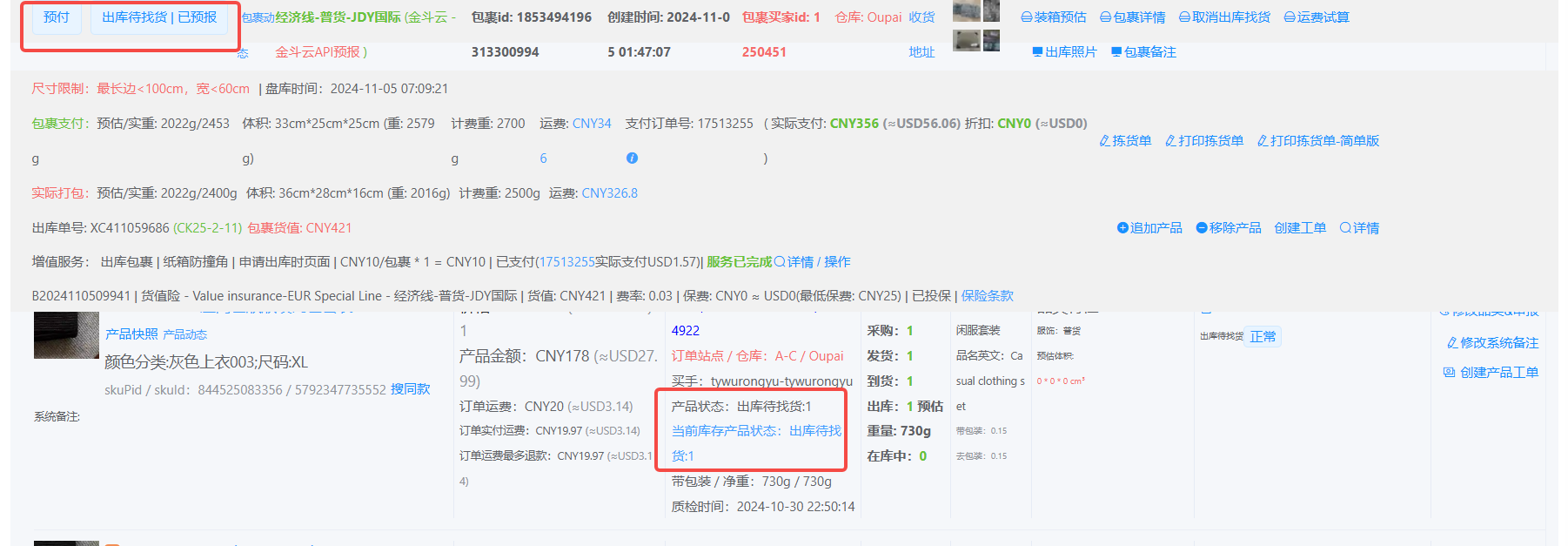Open the 产品快照 product snapshot link

131,334
